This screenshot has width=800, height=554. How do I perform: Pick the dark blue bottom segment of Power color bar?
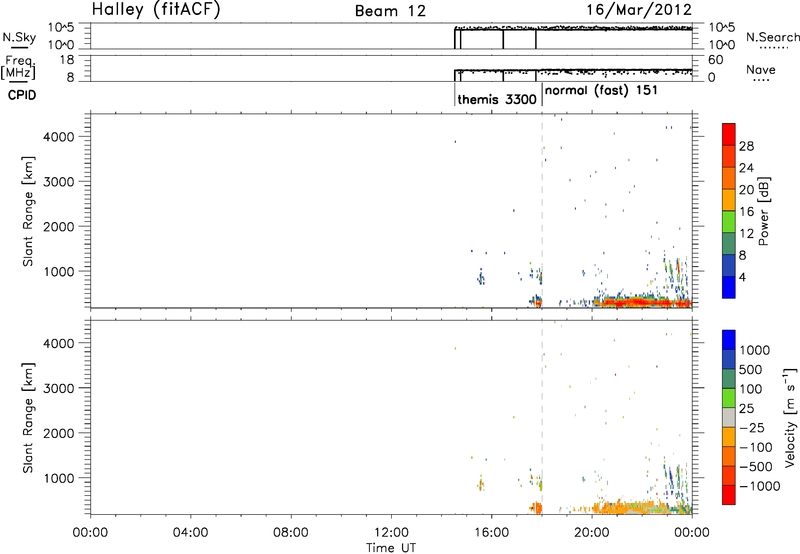point(729,287)
